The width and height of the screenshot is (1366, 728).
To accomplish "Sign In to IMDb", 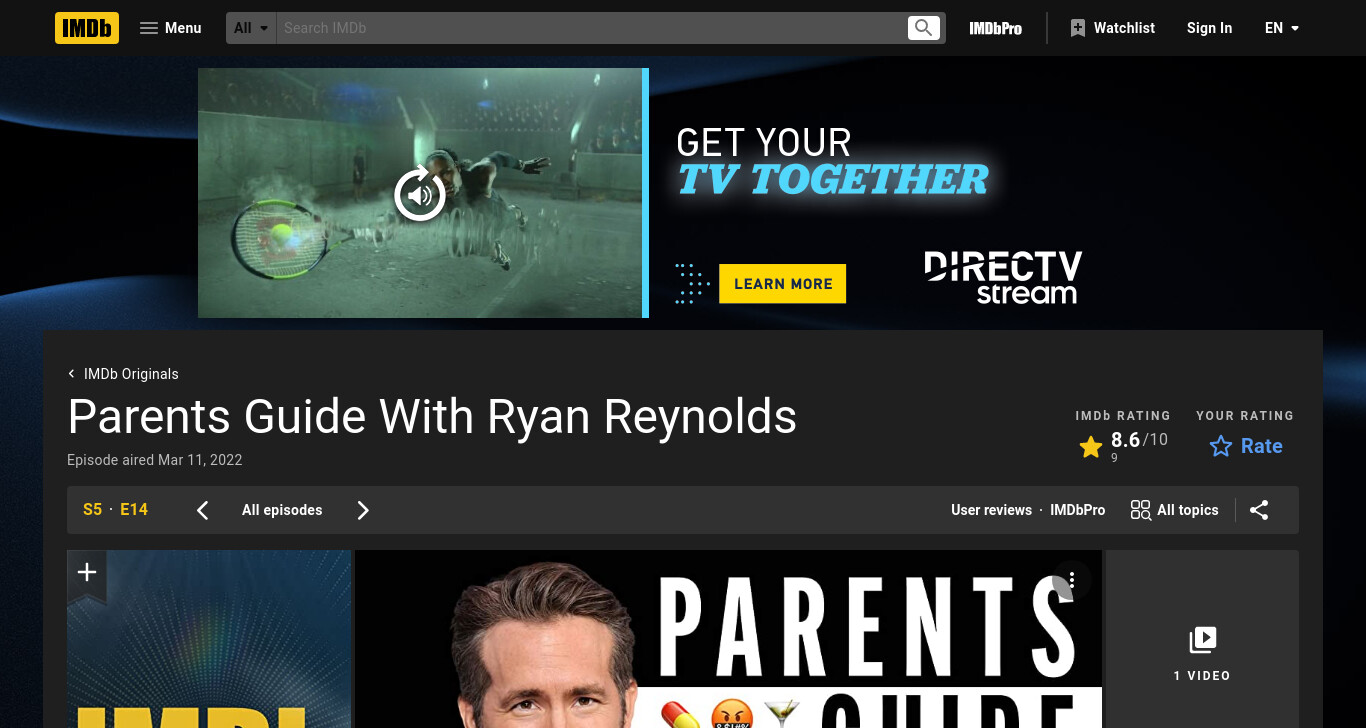I will 1209,28.
